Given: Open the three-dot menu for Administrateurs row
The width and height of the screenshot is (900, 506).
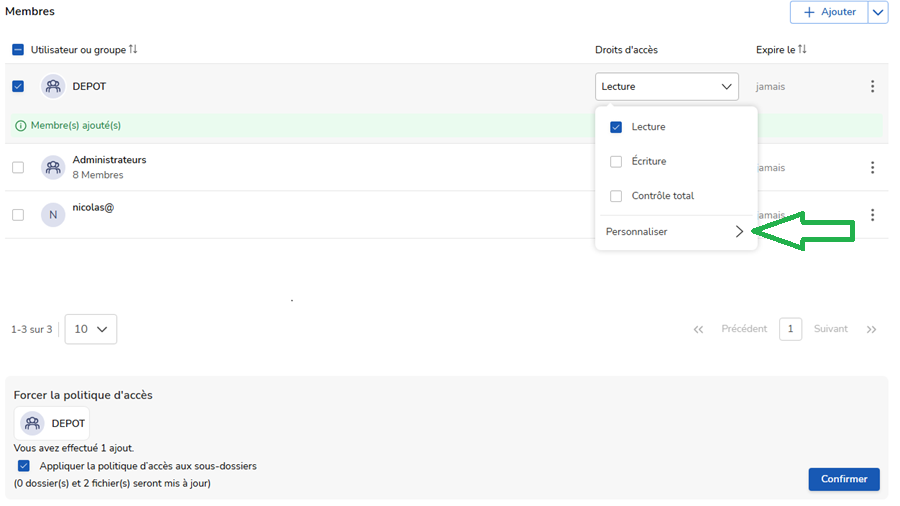Looking at the screenshot, I should pos(872,168).
